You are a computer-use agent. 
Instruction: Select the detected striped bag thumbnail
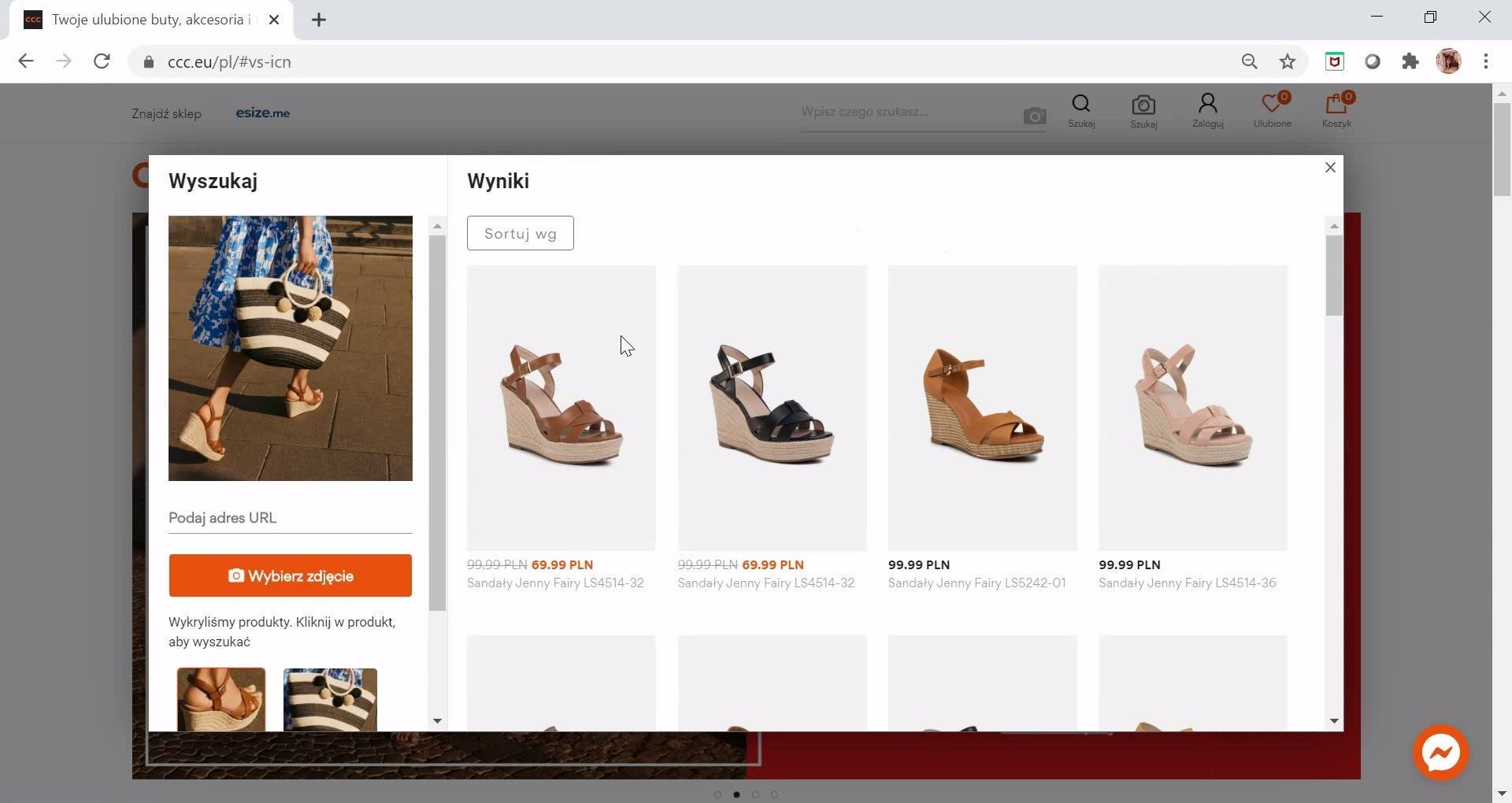330,700
